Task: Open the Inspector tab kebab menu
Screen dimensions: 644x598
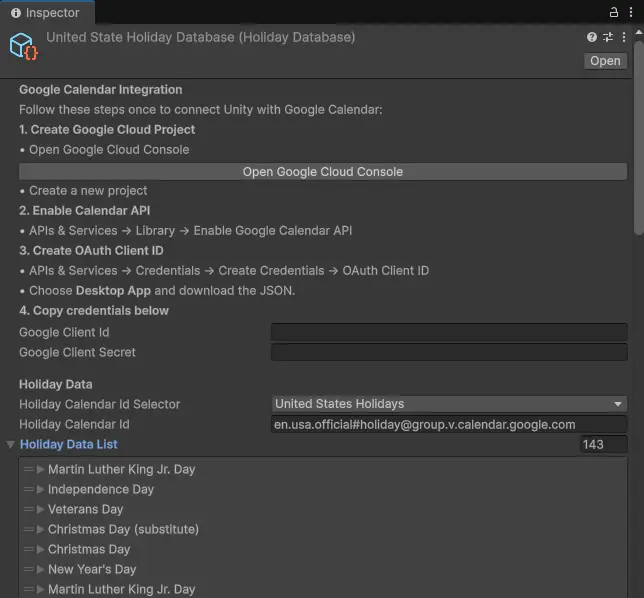Action: [x=631, y=12]
